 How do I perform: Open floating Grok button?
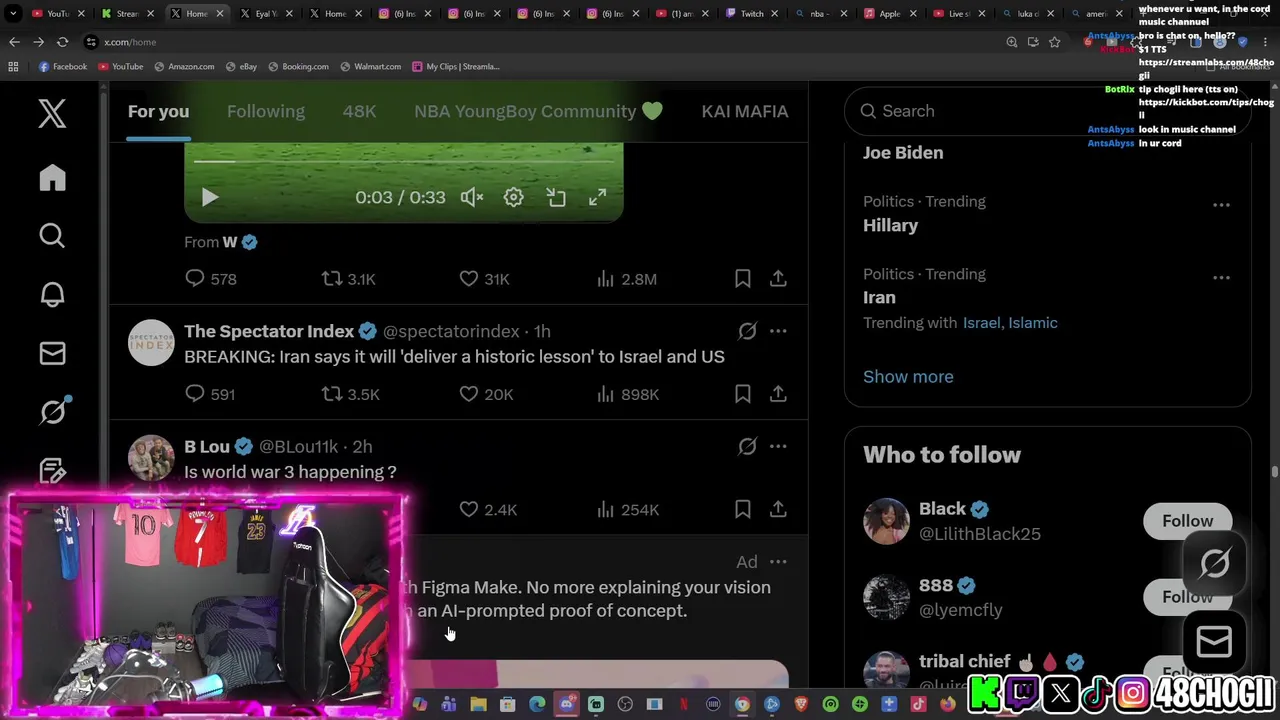click(x=1214, y=564)
